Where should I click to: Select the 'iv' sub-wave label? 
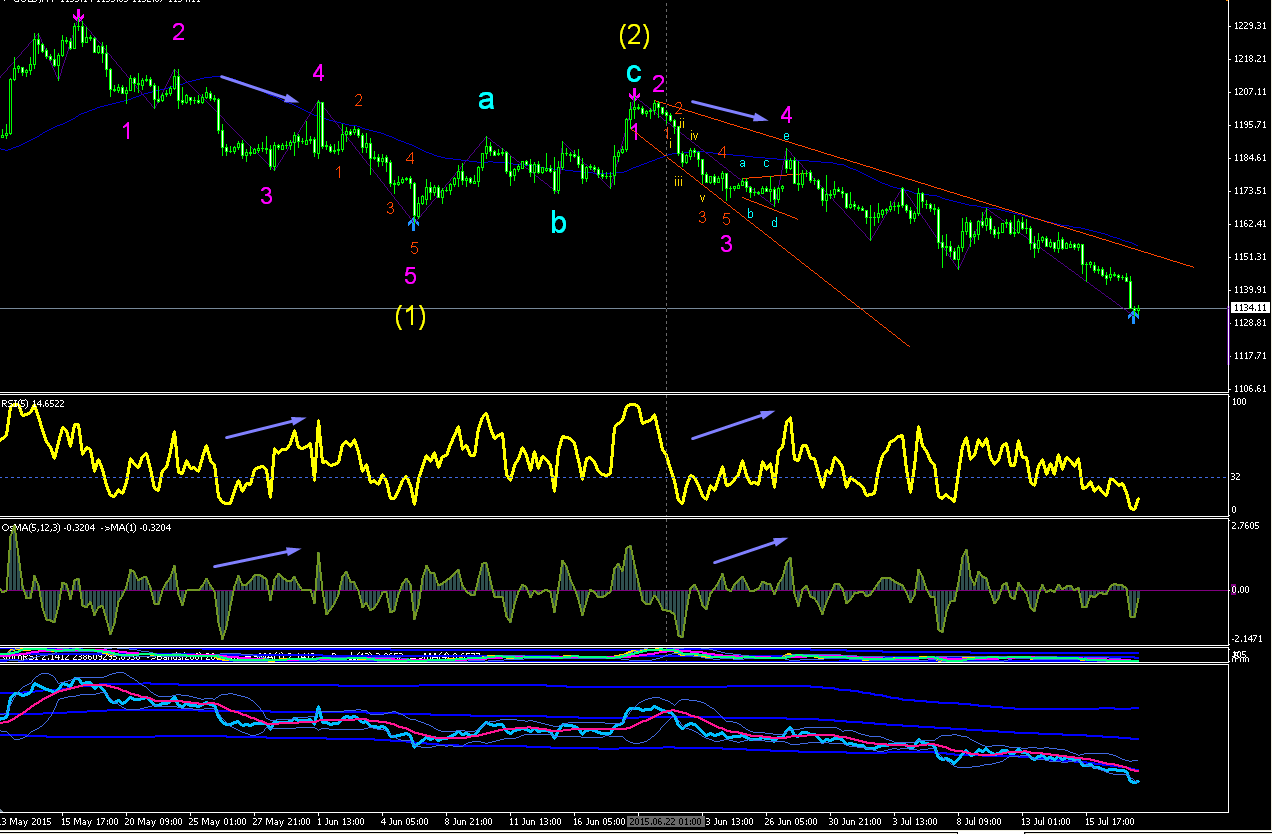[x=693, y=134]
